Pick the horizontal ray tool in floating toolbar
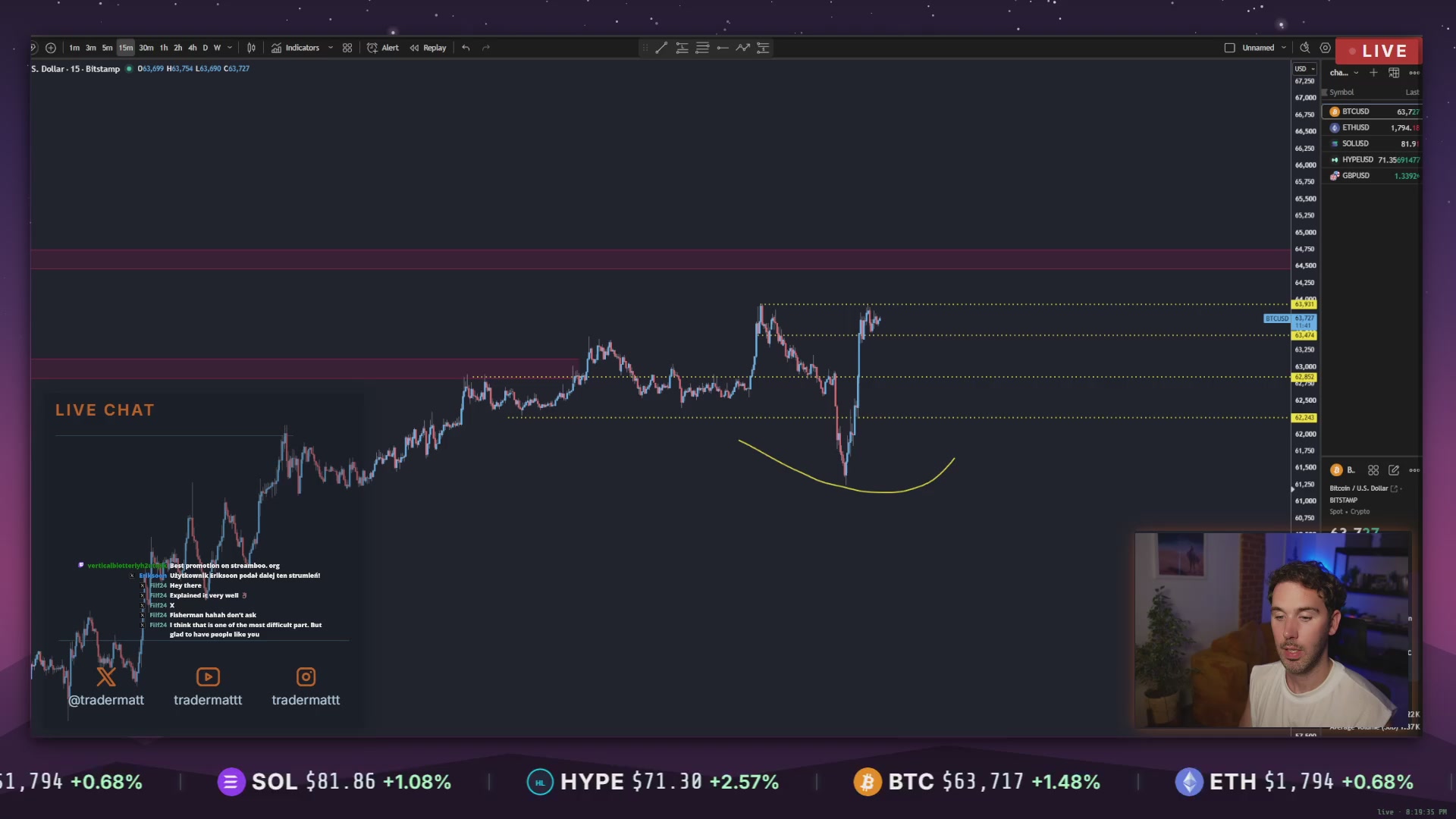This screenshot has height=819, width=1456. click(723, 48)
